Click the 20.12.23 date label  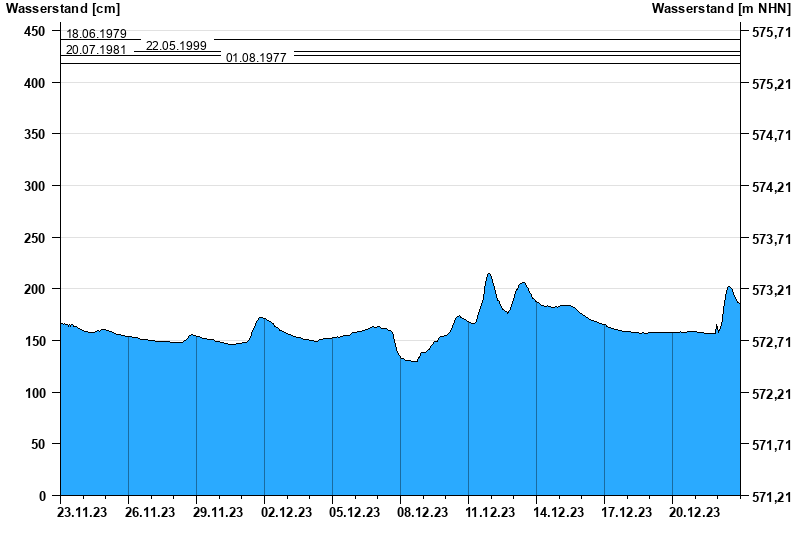pyautogui.click(x=694, y=513)
